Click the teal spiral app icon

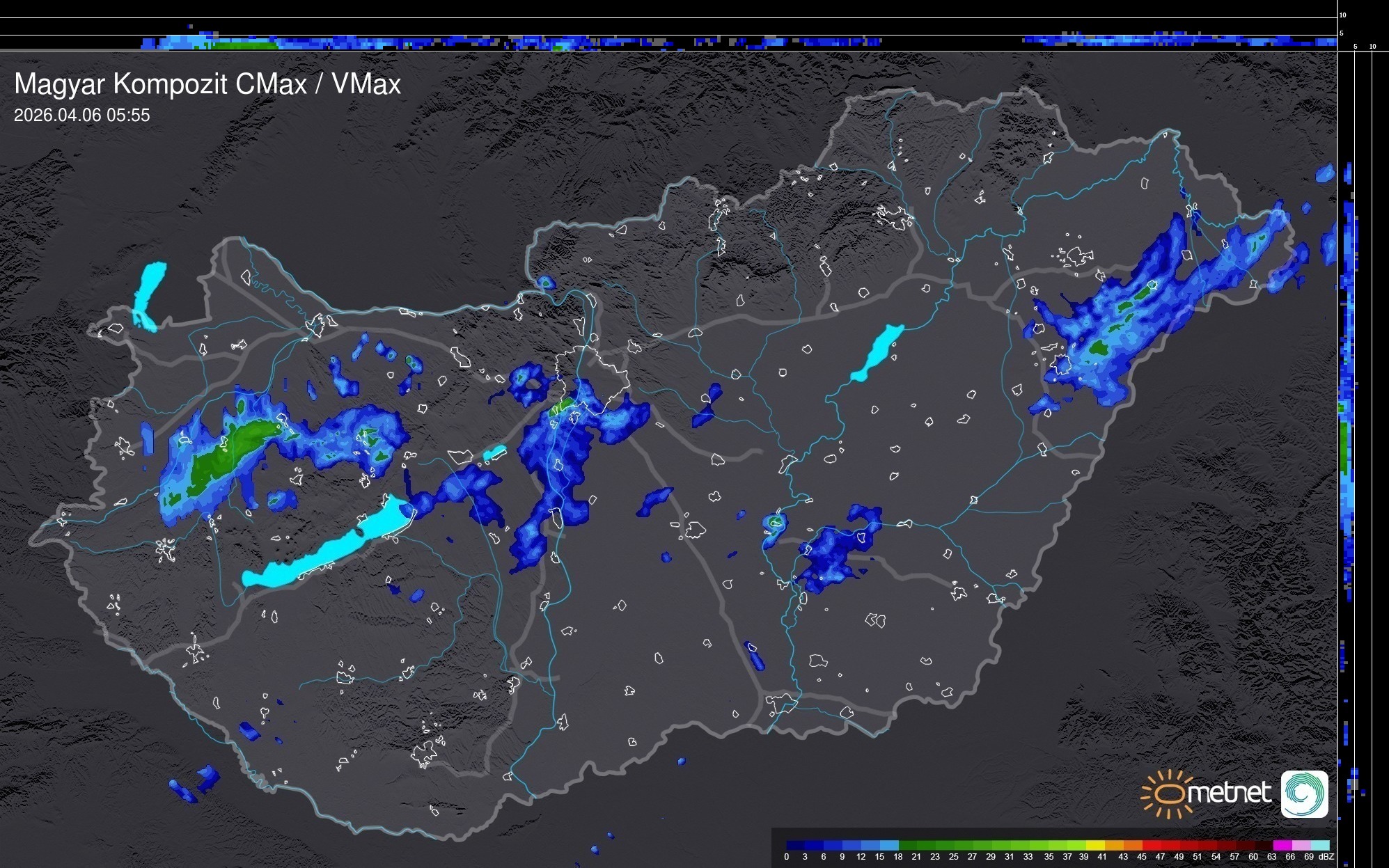pyautogui.click(x=1304, y=794)
